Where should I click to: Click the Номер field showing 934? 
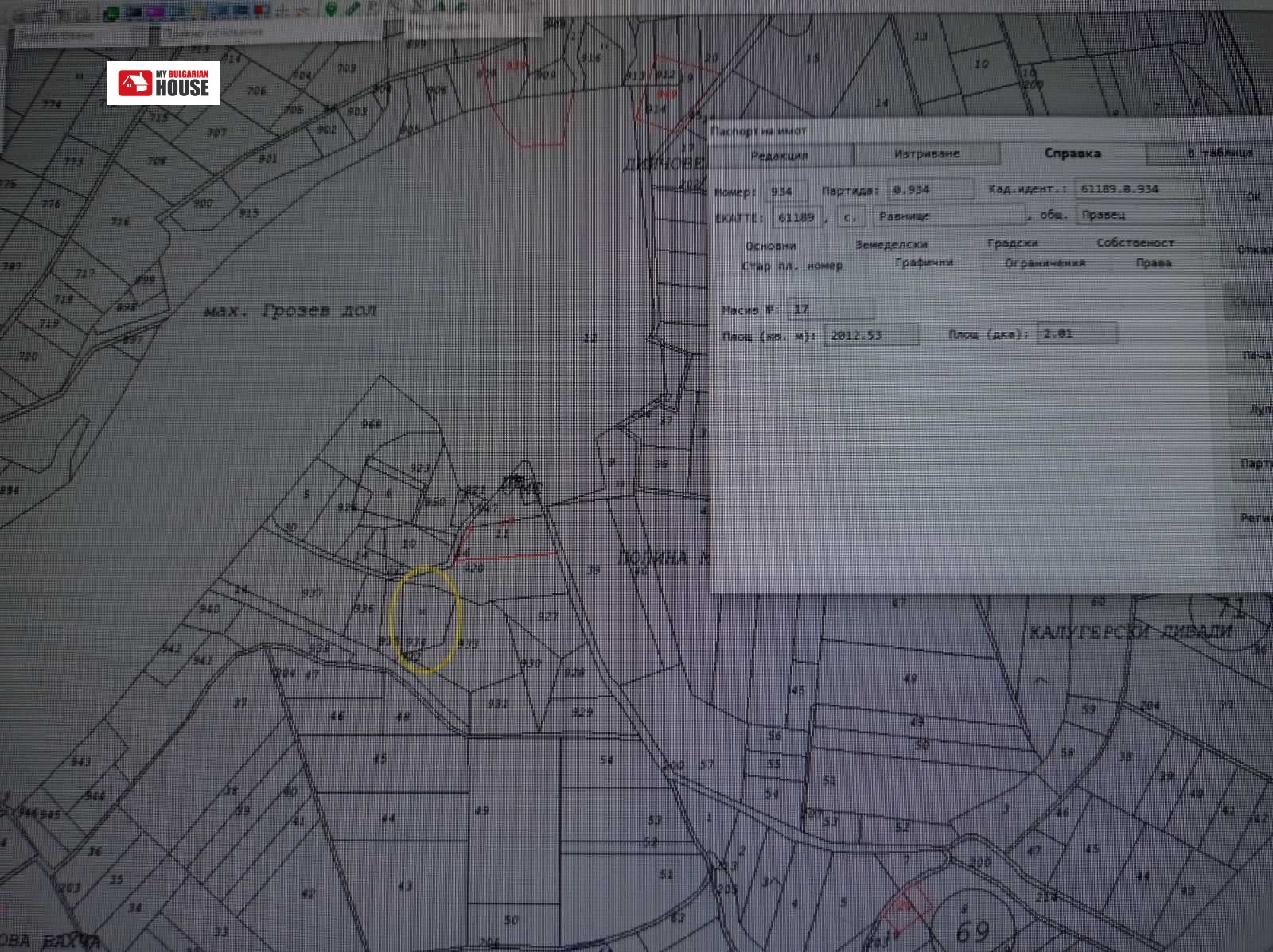point(786,192)
